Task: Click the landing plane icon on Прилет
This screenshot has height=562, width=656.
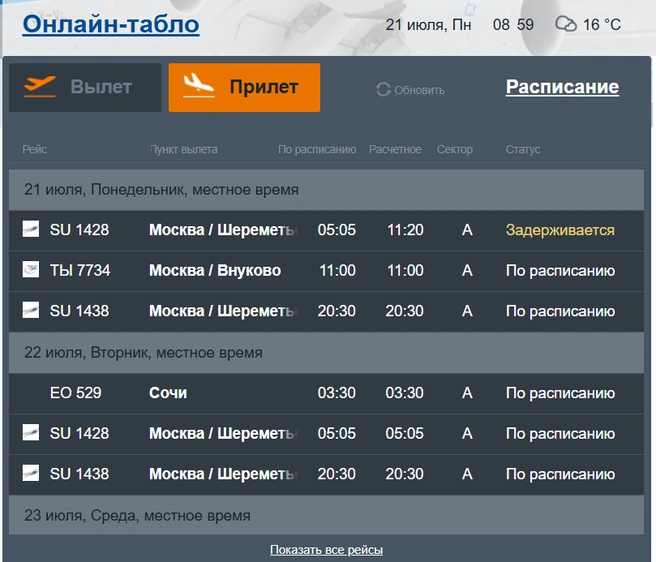Action: click(199, 85)
